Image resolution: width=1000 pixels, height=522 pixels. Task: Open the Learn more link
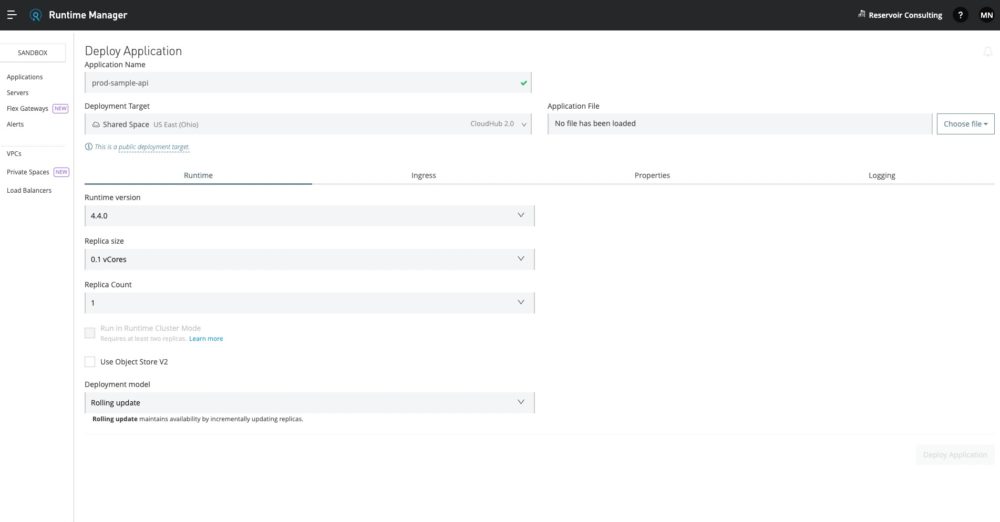coord(206,339)
